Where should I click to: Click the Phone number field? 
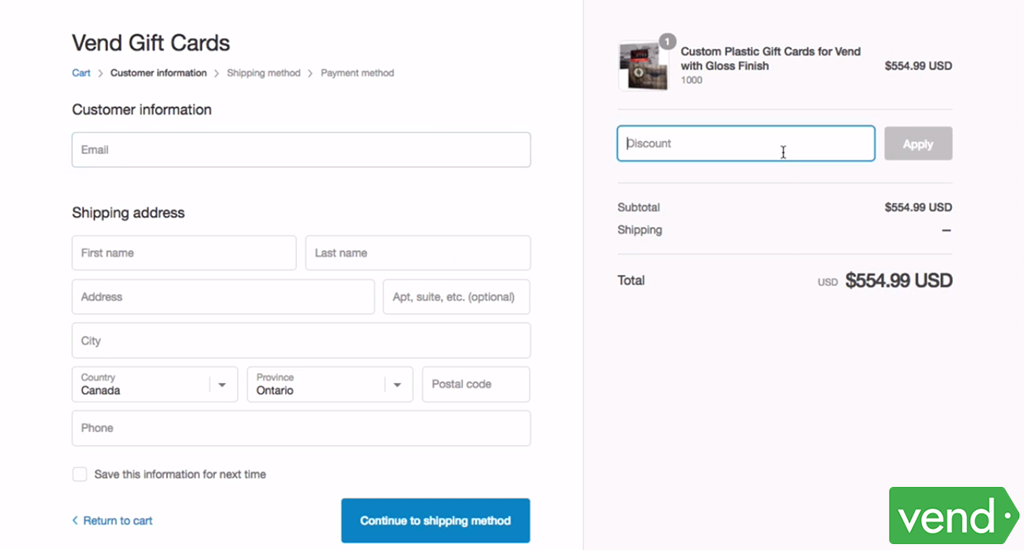point(301,428)
